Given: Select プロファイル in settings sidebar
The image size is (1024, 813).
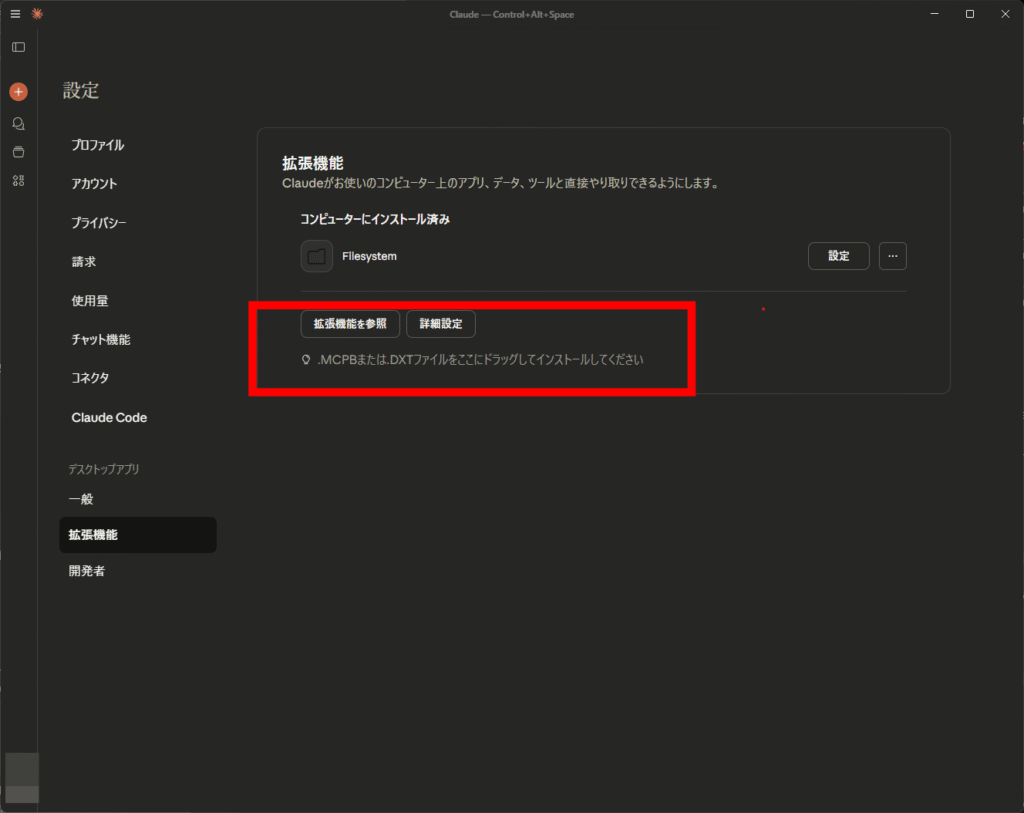Looking at the screenshot, I should 98,145.
